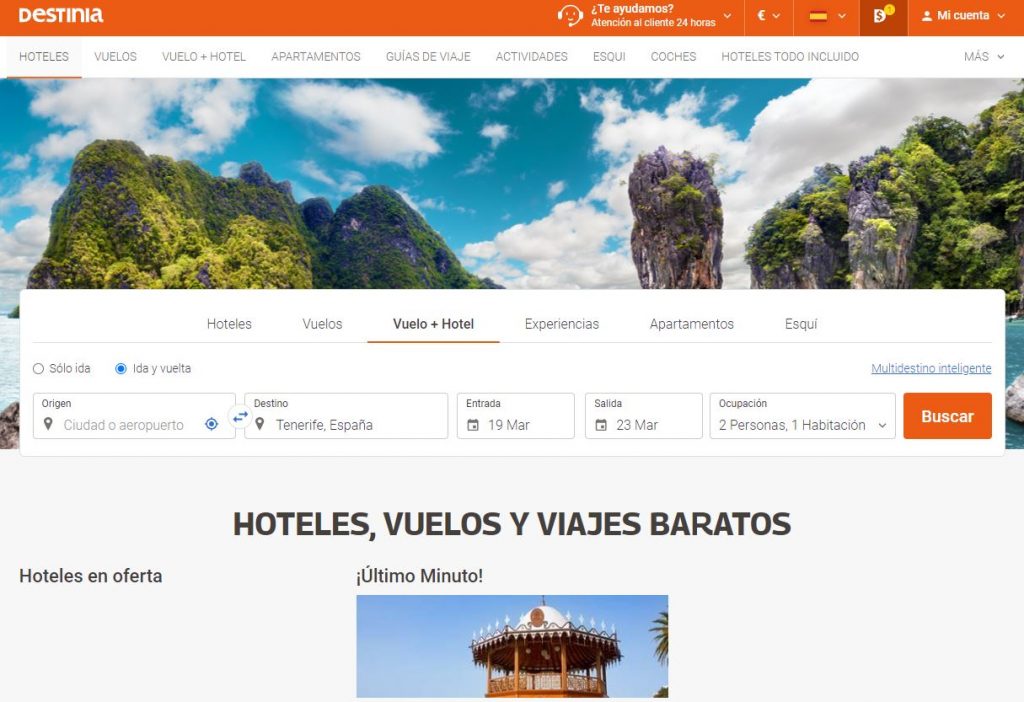Click the swap origin and destination arrows
1024x702 pixels.
click(240, 417)
